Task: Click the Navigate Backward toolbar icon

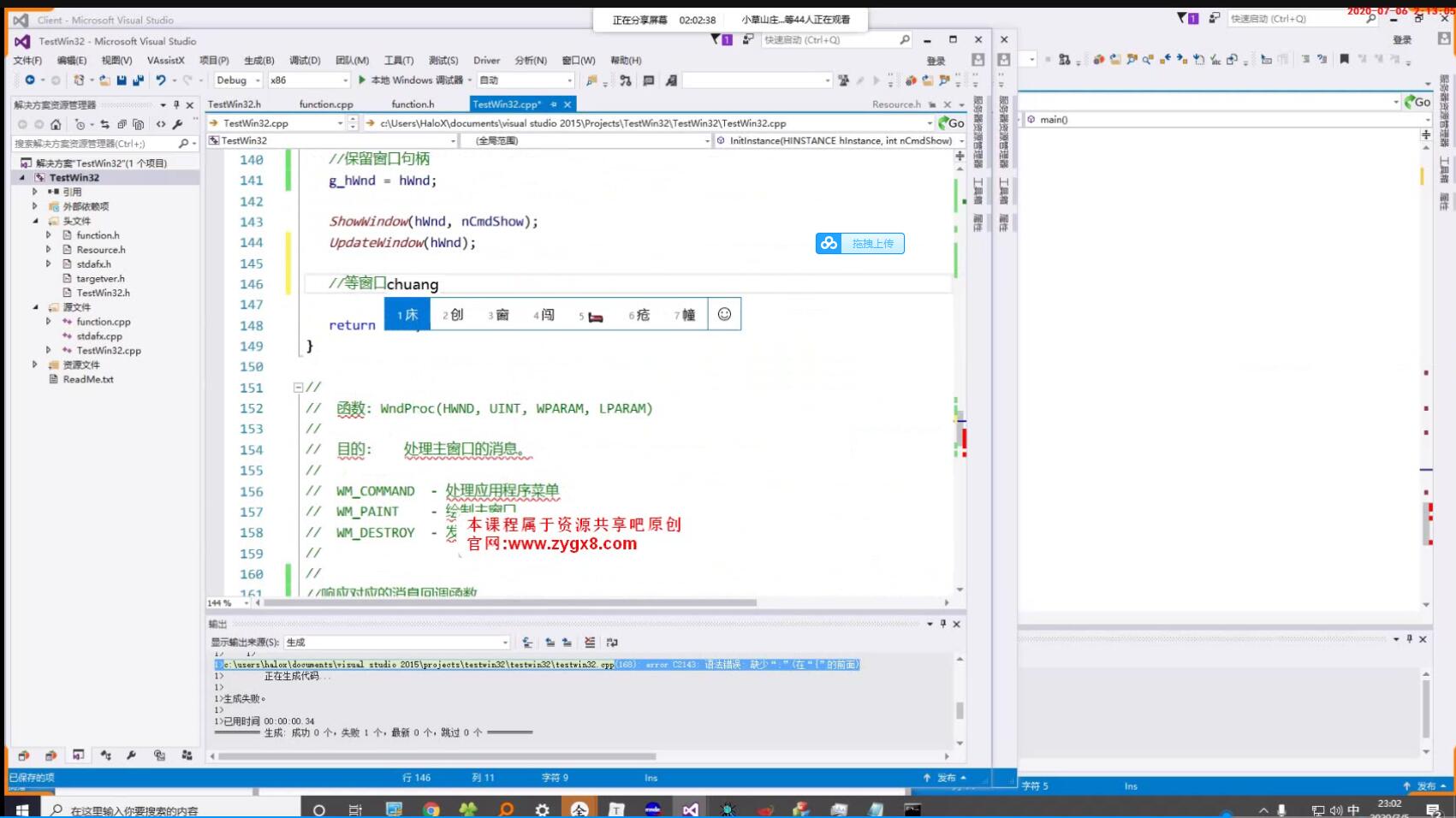Action: pyautogui.click(x=30, y=80)
